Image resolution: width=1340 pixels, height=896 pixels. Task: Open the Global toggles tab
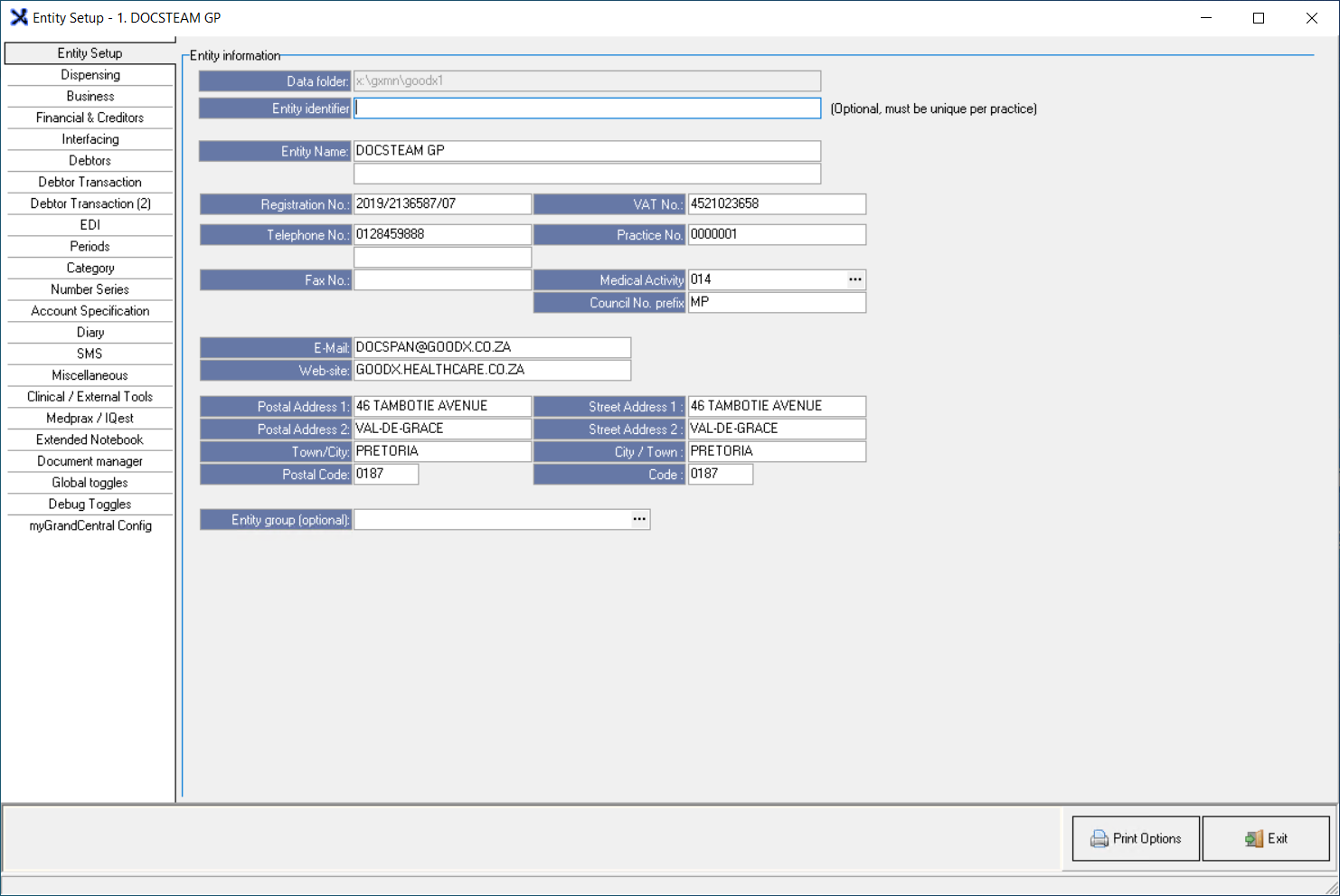pos(90,483)
